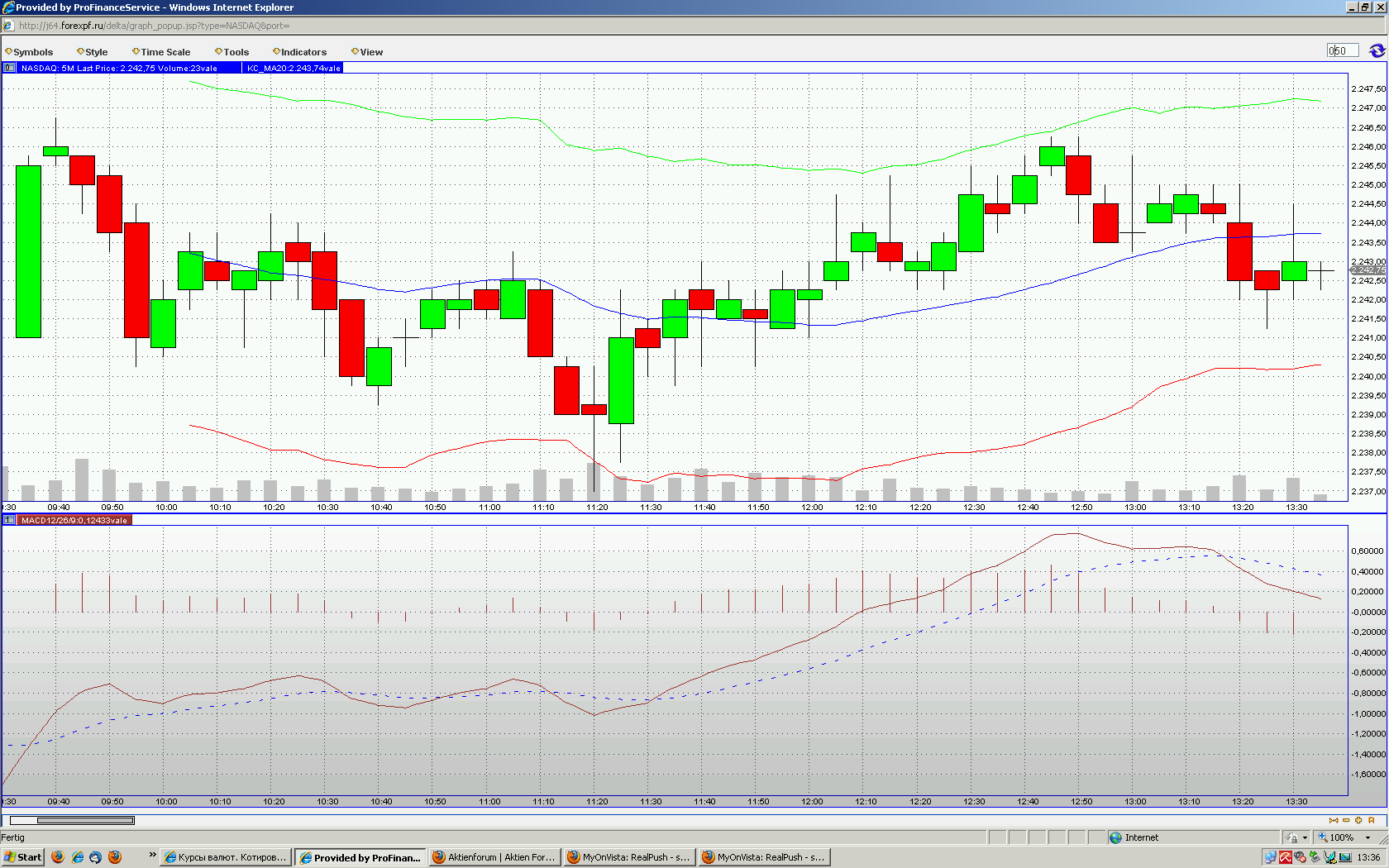Open the Time Scale menu
The height and width of the screenshot is (868, 1389).
tap(161, 52)
